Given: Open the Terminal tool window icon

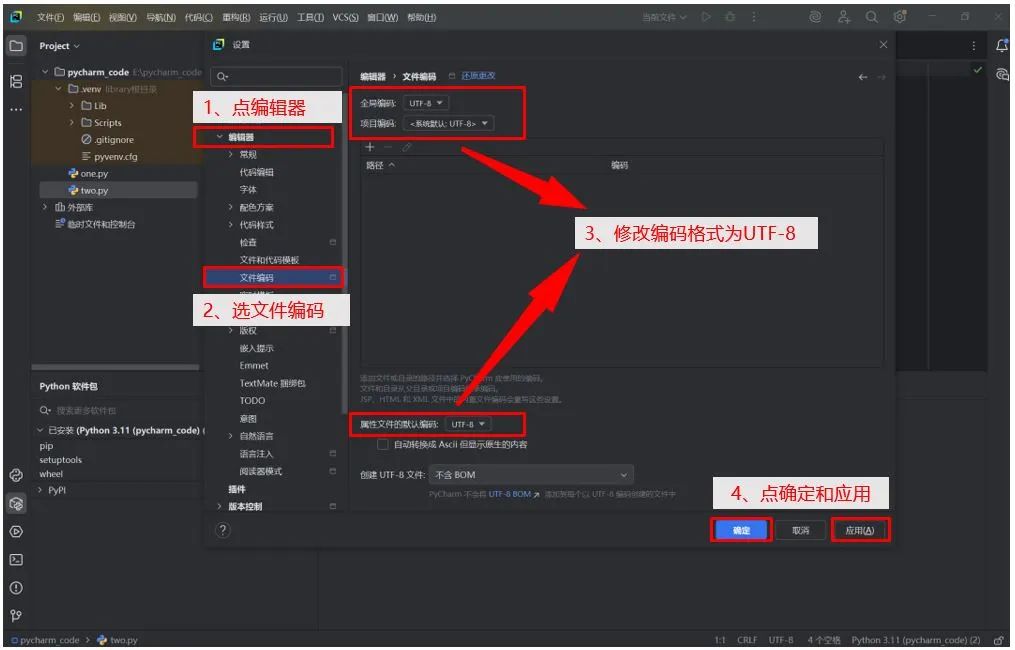Looking at the screenshot, I should click(x=16, y=561).
